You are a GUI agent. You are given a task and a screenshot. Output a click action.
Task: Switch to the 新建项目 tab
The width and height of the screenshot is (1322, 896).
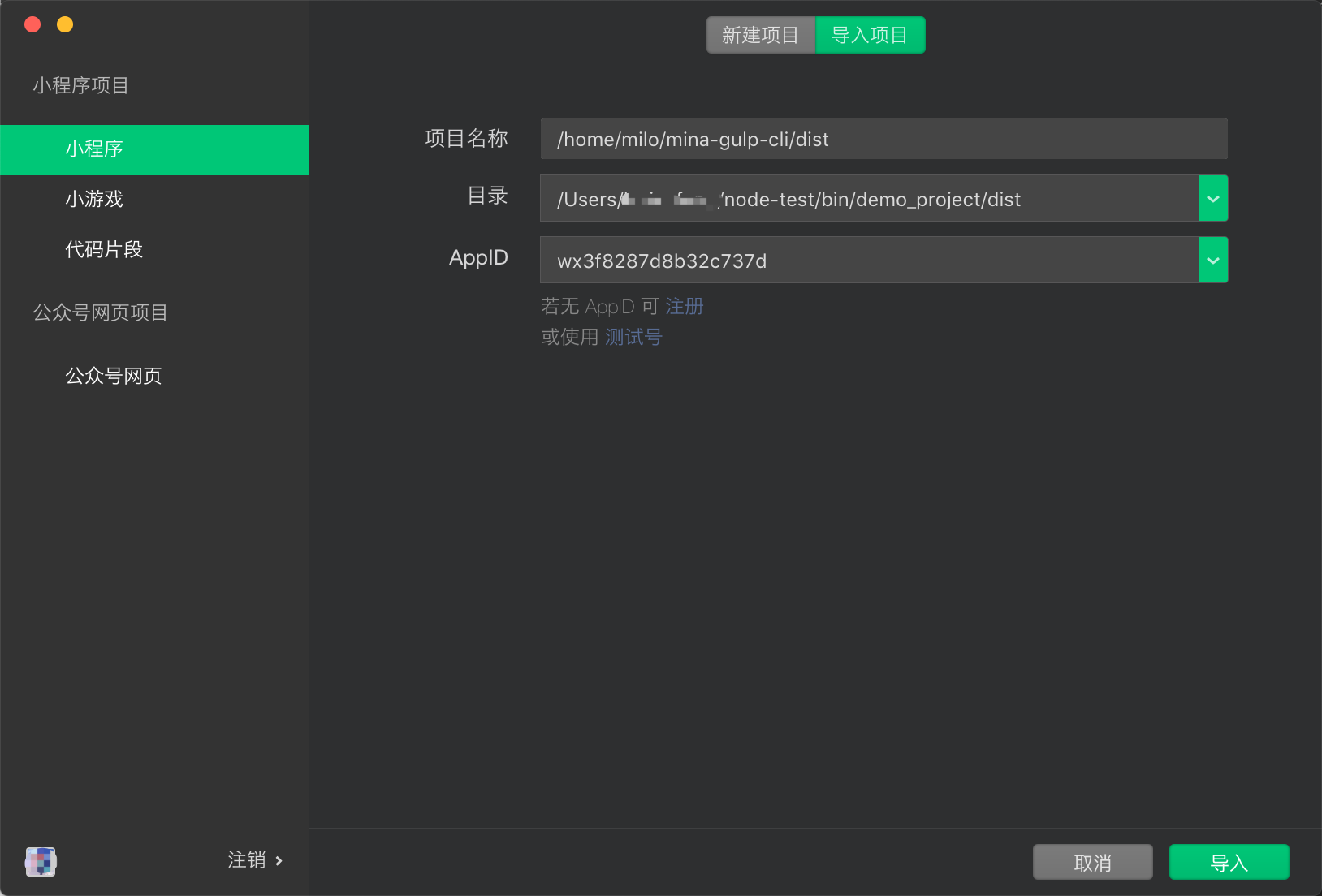pyautogui.click(x=761, y=35)
